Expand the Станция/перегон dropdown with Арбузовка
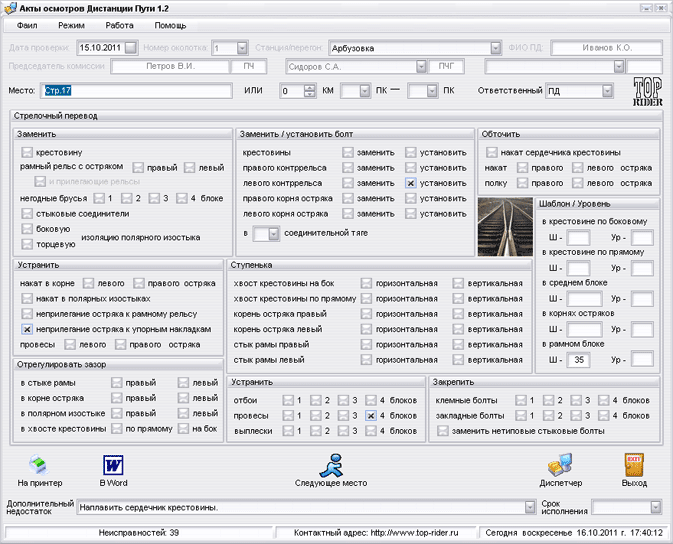Screen dimensions: 673x544 496,48
